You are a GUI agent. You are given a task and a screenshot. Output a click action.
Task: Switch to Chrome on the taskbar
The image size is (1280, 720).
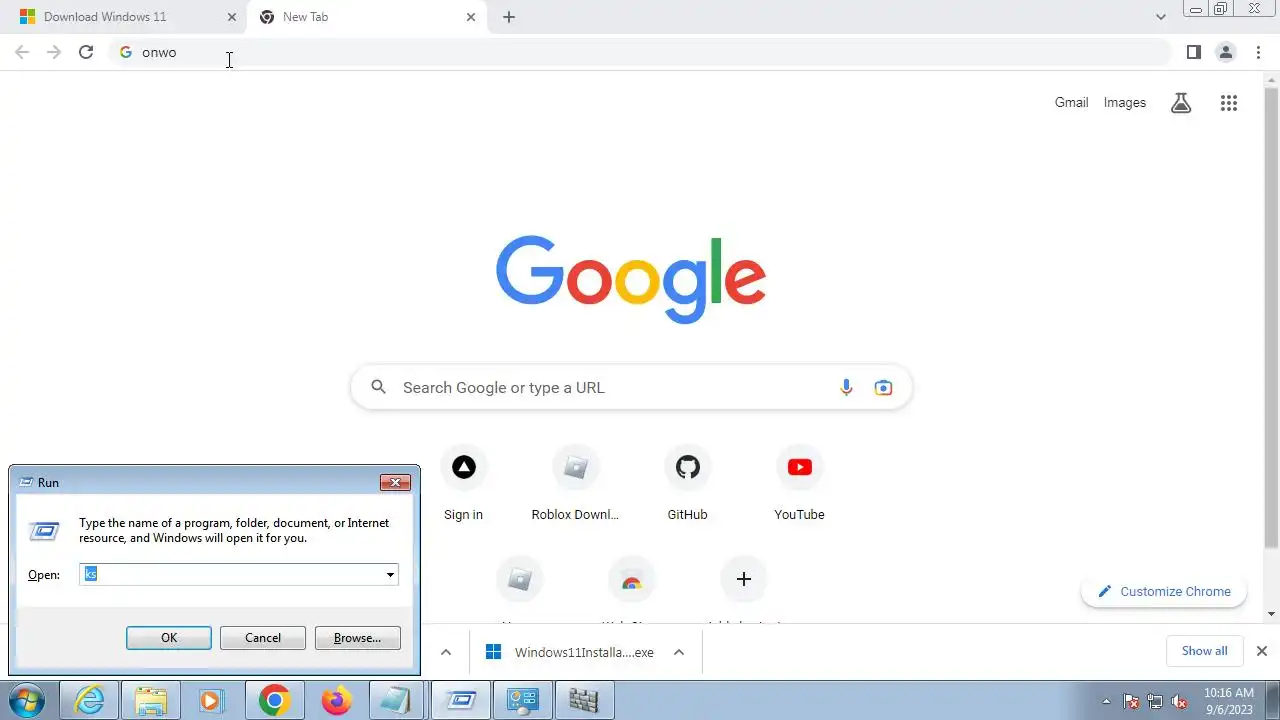[x=274, y=700]
